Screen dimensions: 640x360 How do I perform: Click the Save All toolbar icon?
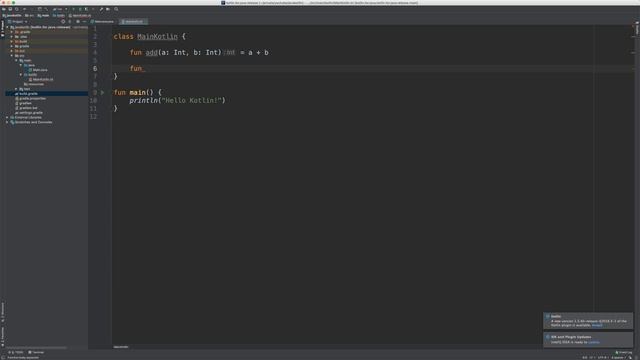pos(10,9)
